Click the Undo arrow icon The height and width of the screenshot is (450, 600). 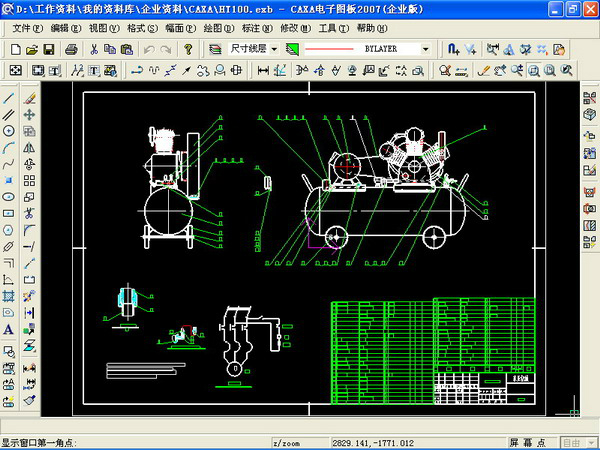click(x=148, y=48)
